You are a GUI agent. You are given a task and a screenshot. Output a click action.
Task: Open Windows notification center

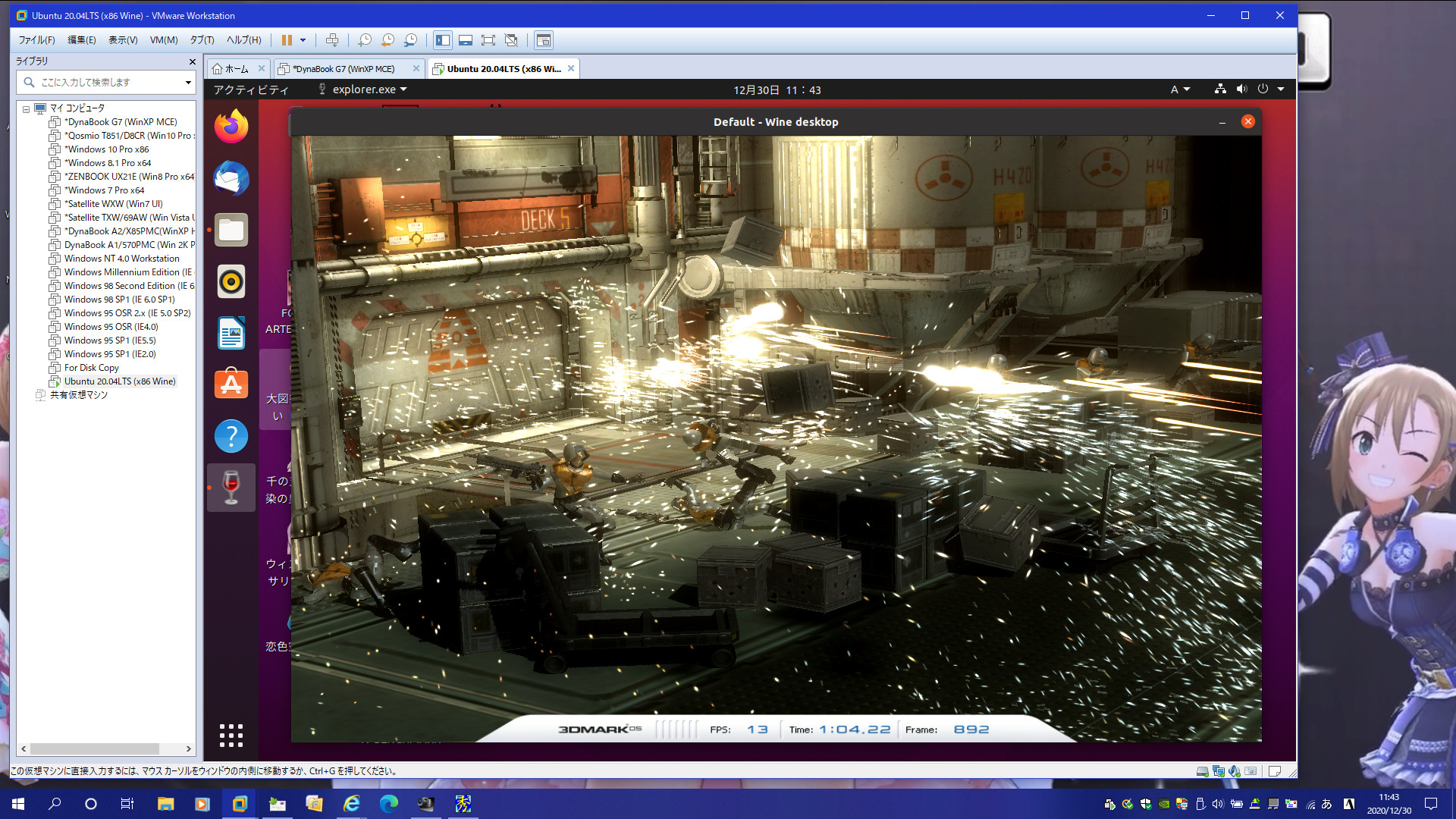1431,804
